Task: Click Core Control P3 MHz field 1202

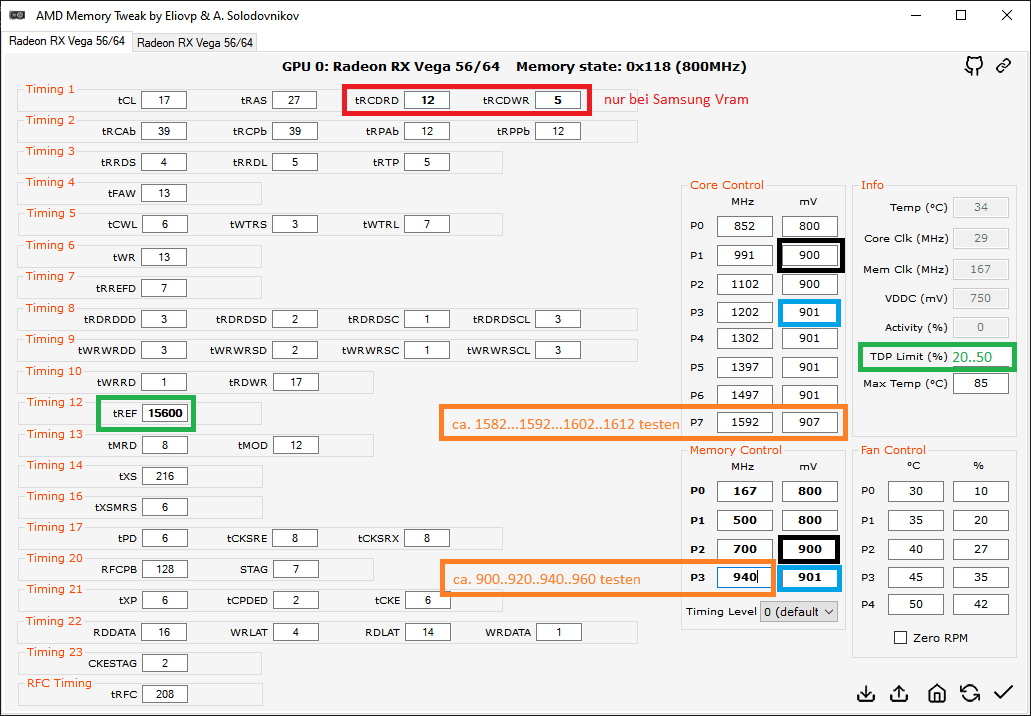Action: 744,312
